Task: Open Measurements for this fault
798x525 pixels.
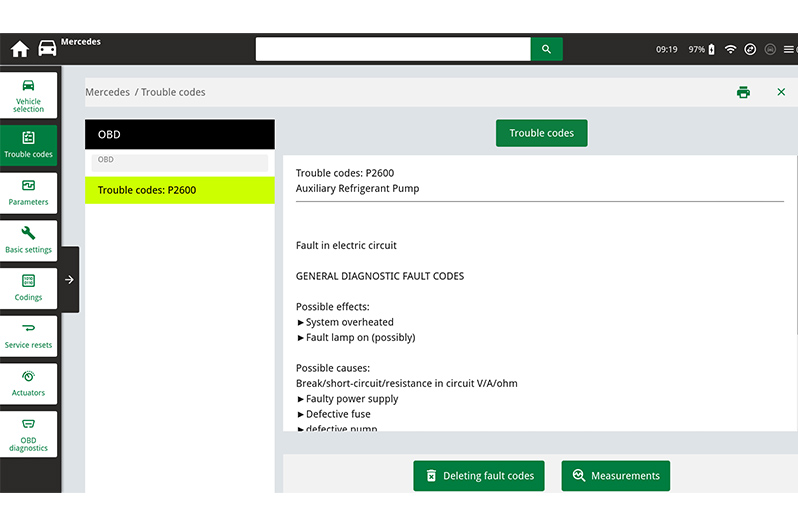Action: tap(615, 476)
